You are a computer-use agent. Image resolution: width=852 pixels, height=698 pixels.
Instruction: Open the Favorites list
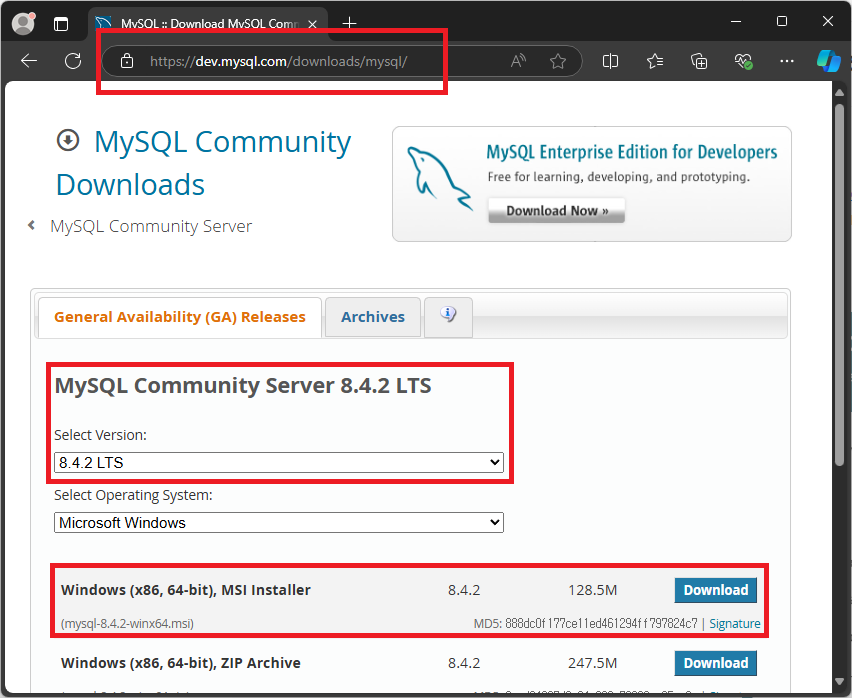[x=655, y=61]
